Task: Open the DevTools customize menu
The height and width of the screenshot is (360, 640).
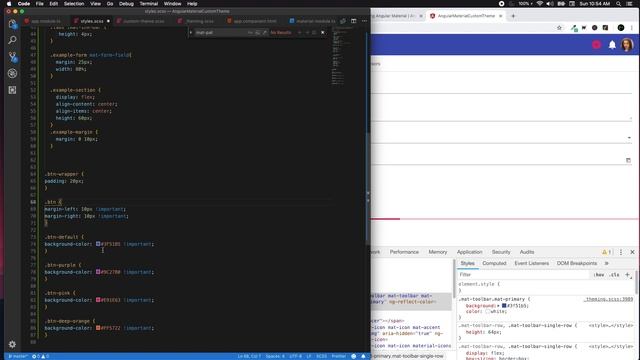Action: (x=621, y=252)
